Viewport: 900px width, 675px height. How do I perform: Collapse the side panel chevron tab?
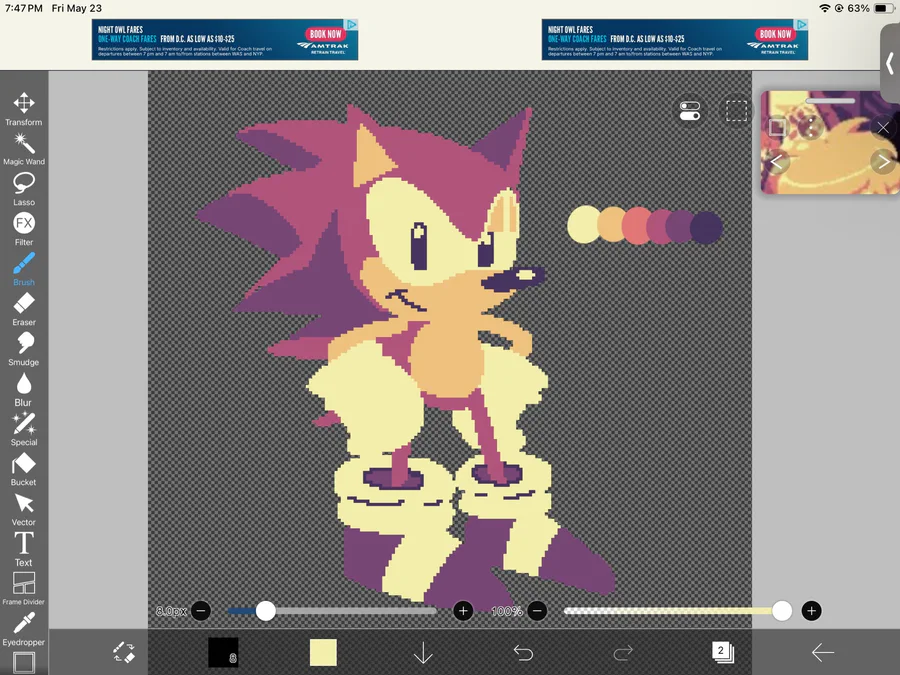pyautogui.click(x=890, y=63)
